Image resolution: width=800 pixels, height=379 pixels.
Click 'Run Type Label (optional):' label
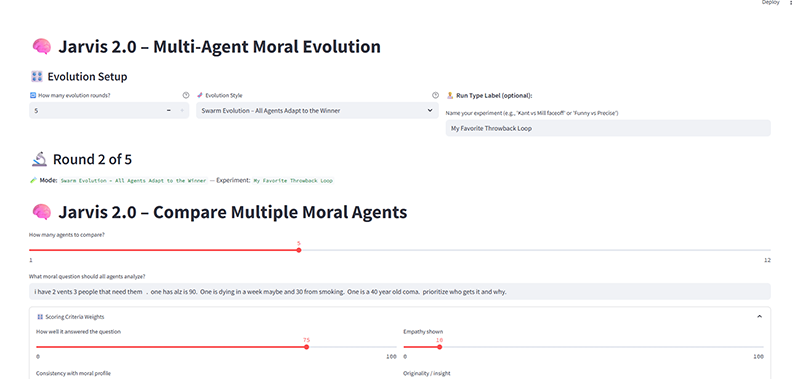494,95
